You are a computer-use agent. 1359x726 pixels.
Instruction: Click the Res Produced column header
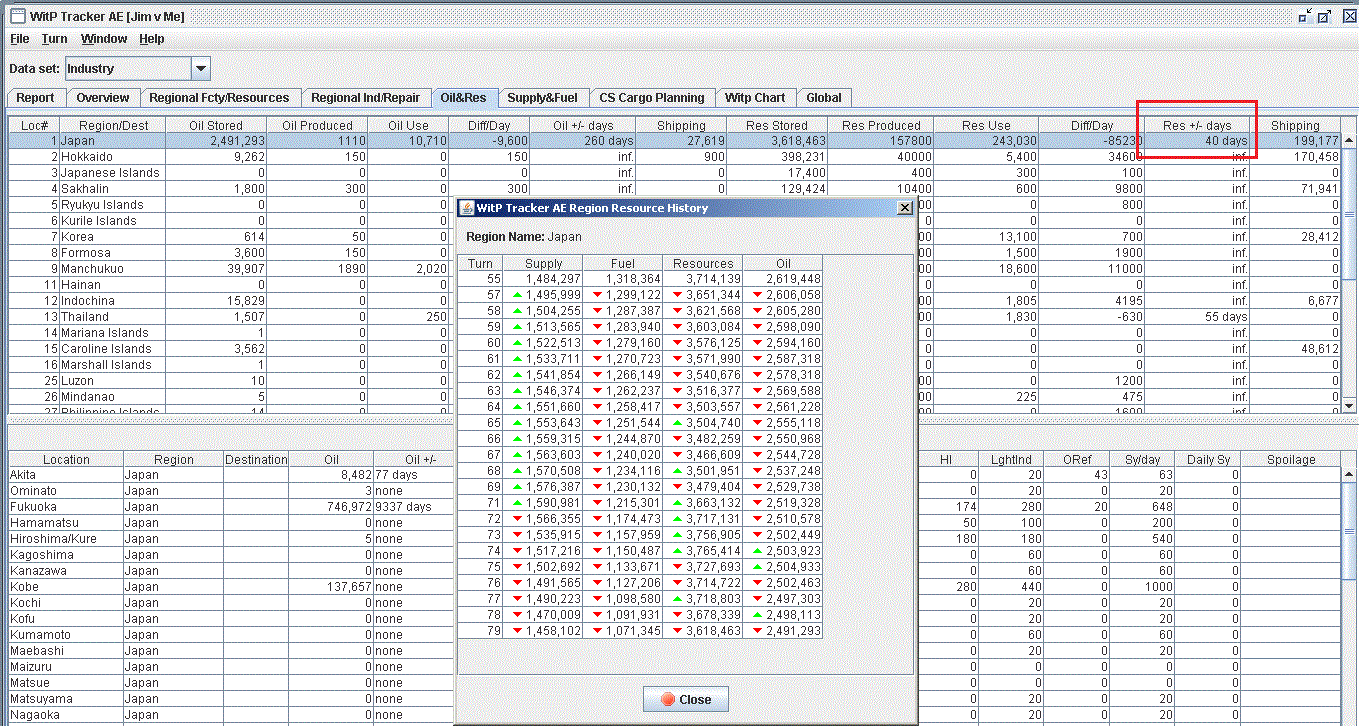coord(880,125)
